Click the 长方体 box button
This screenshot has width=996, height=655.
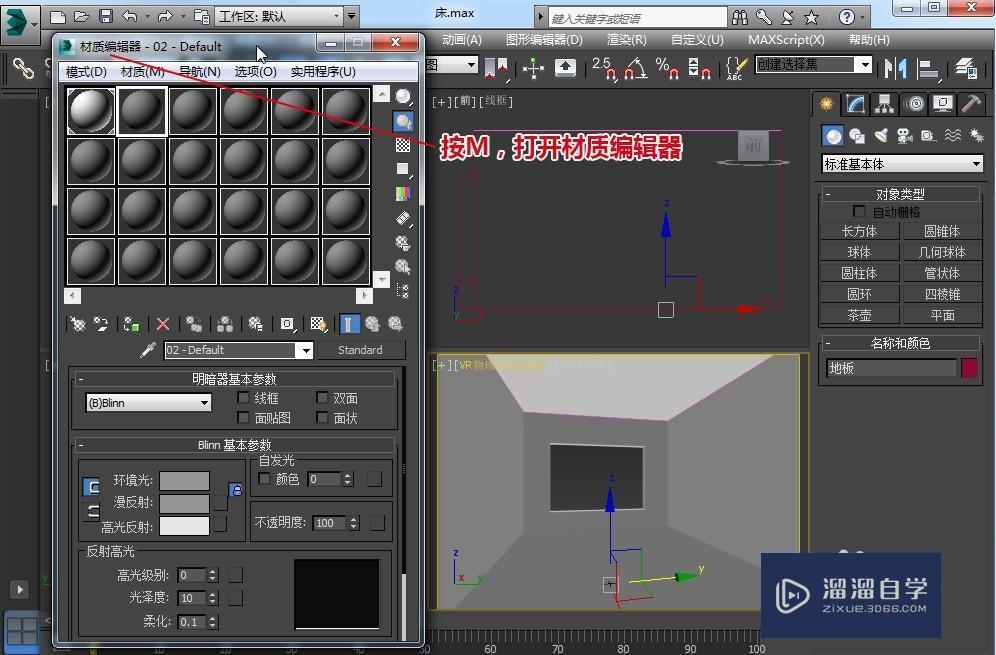[x=859, y=231]
